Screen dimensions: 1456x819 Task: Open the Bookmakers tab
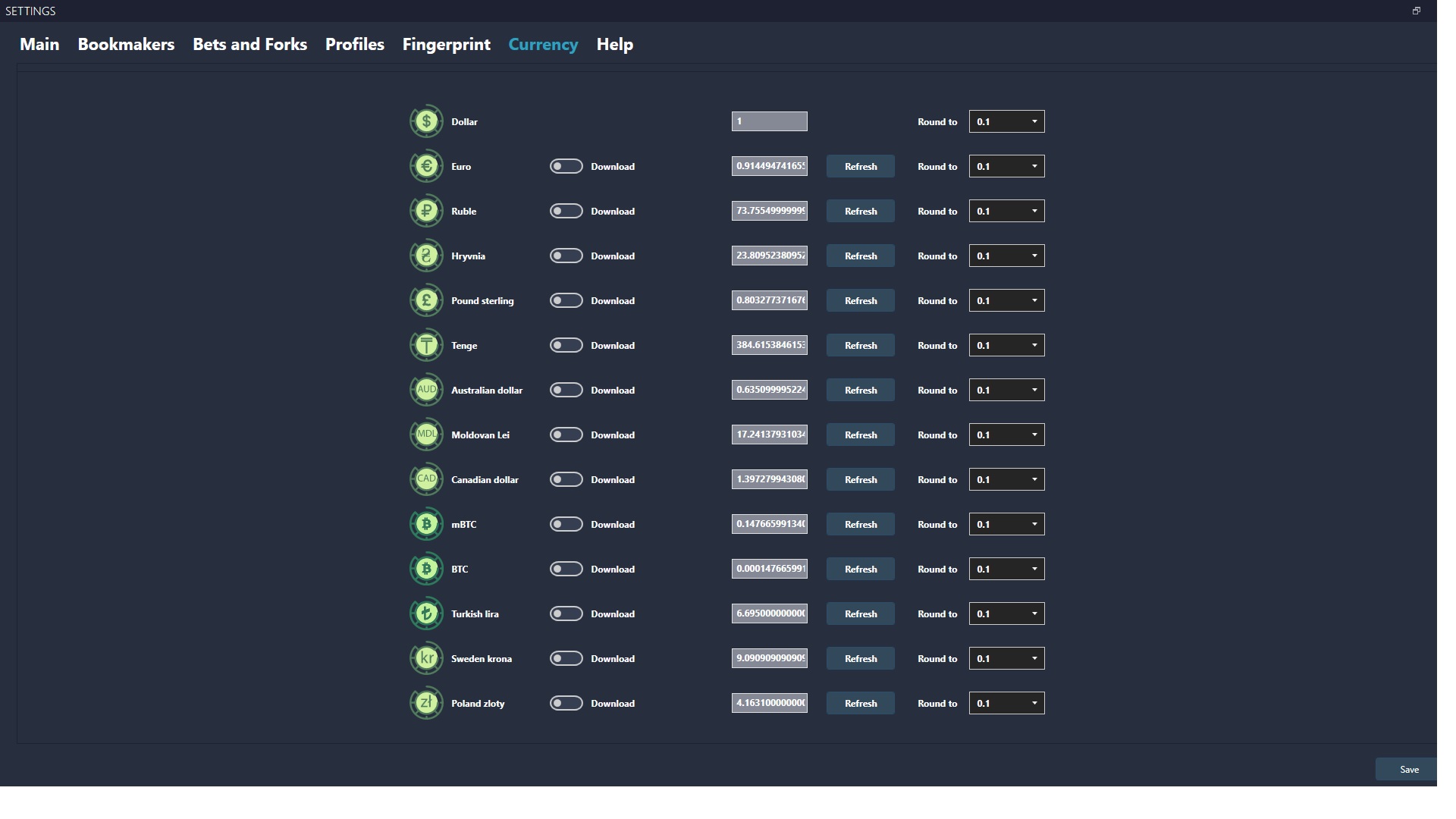point(126,44)
